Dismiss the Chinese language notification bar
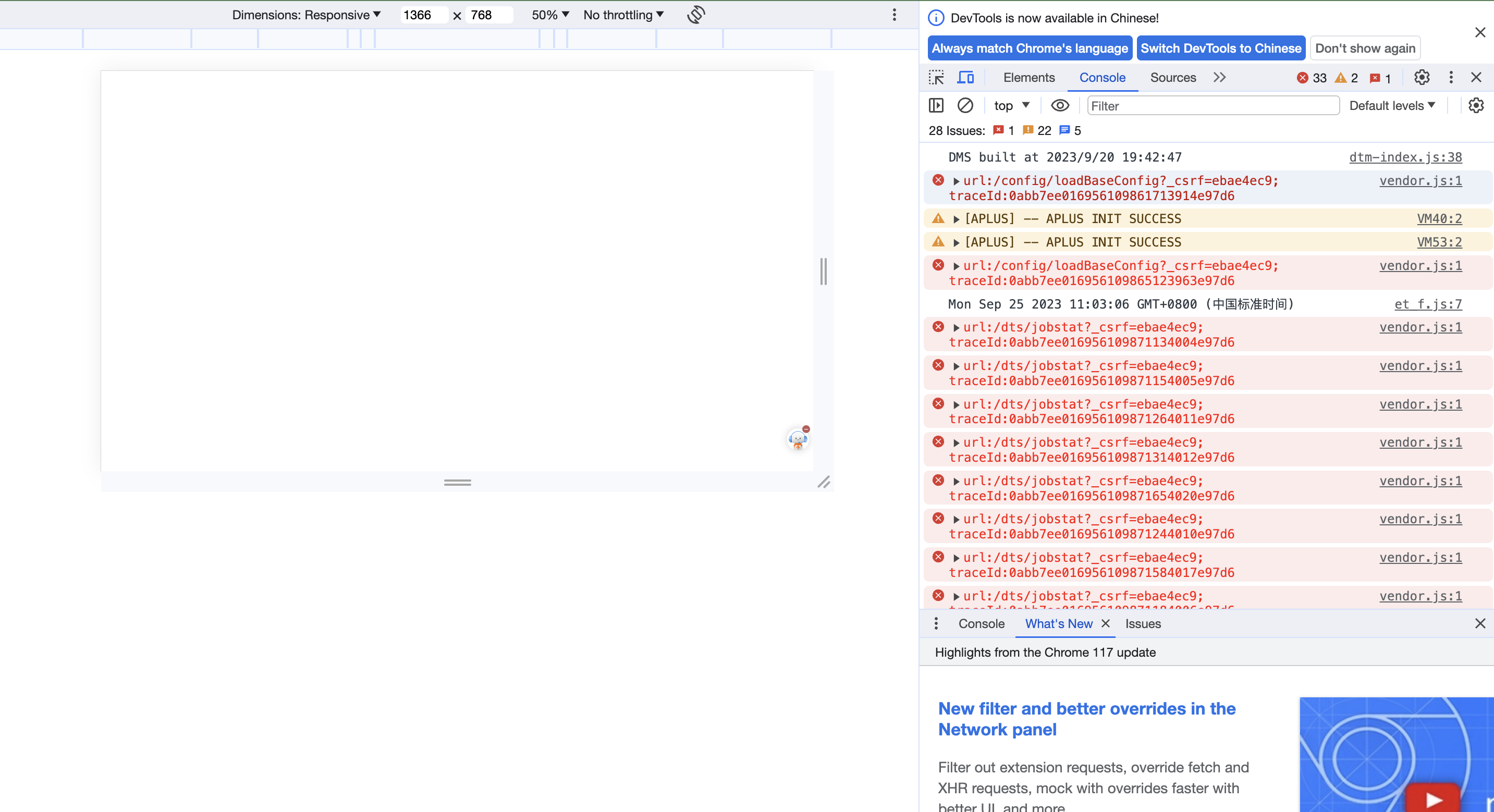1494x812 pixels. pyautogui.click(x=1480, y=32)
